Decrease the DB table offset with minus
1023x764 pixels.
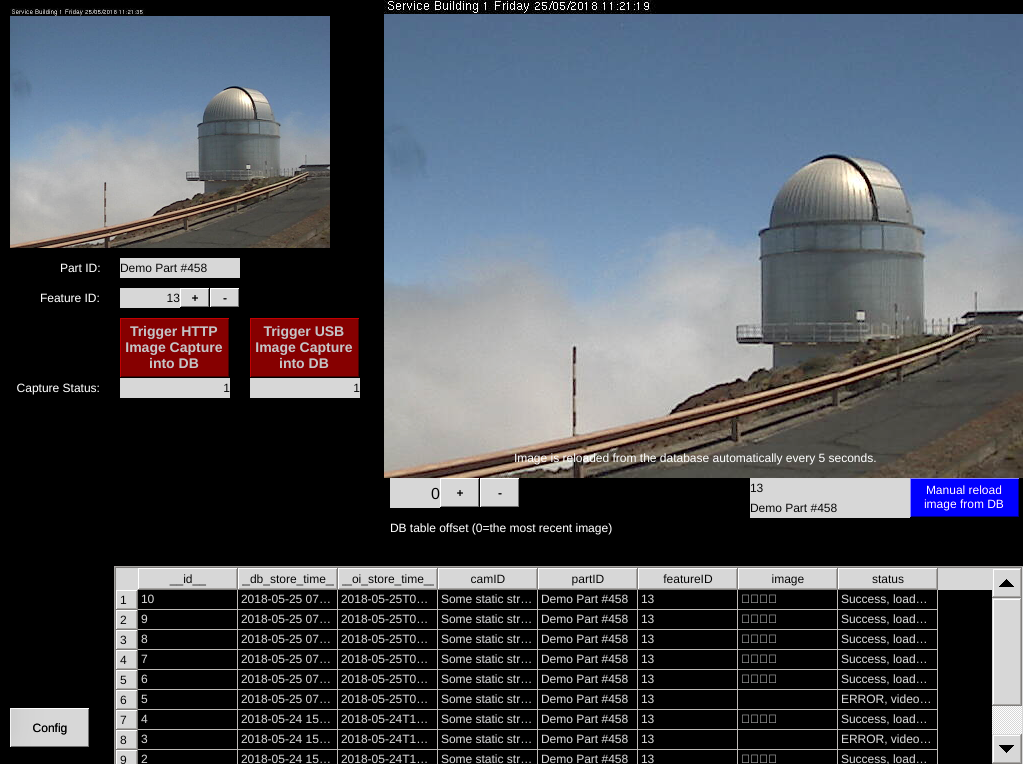click(x=499, y=493)
